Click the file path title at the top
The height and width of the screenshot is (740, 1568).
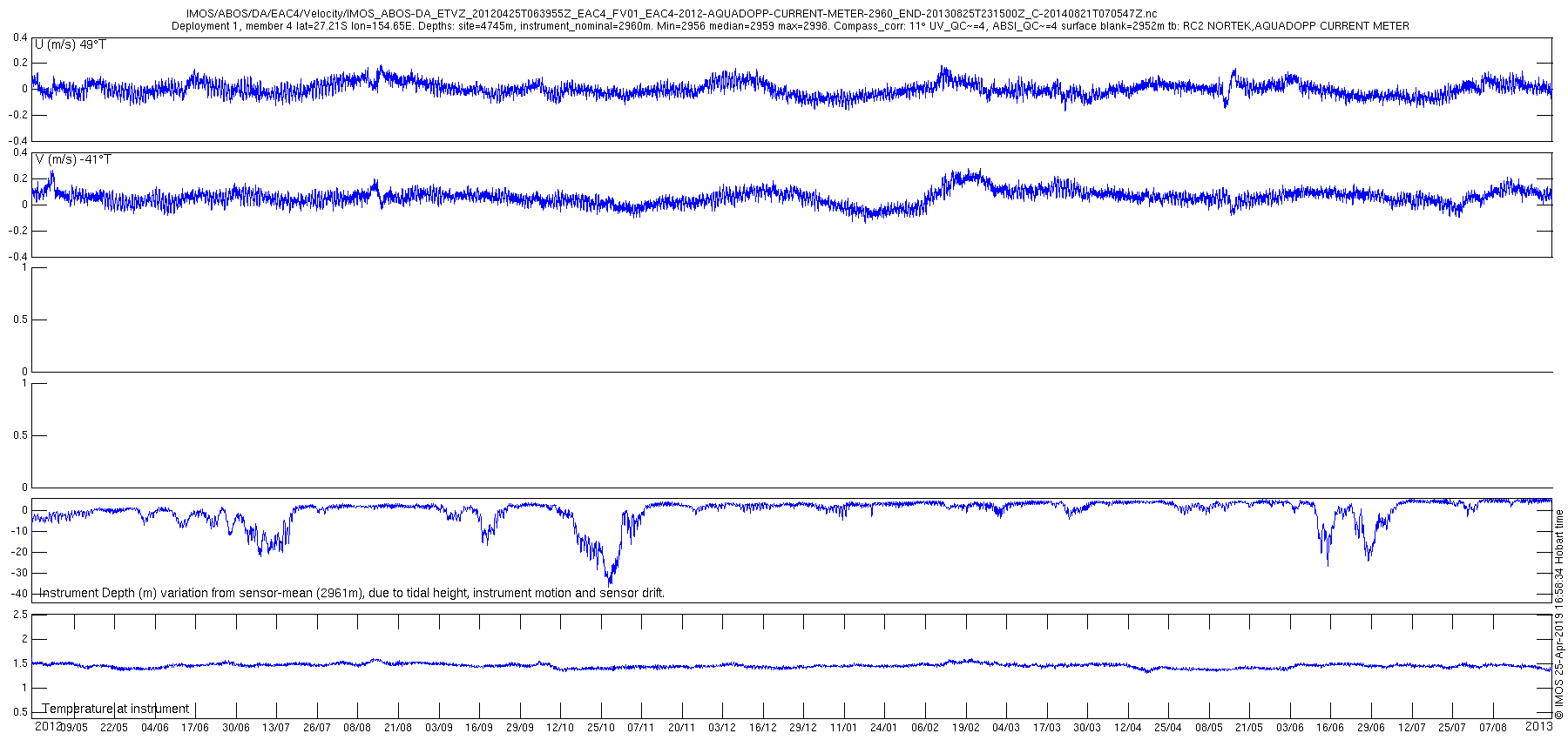[672, 14]
